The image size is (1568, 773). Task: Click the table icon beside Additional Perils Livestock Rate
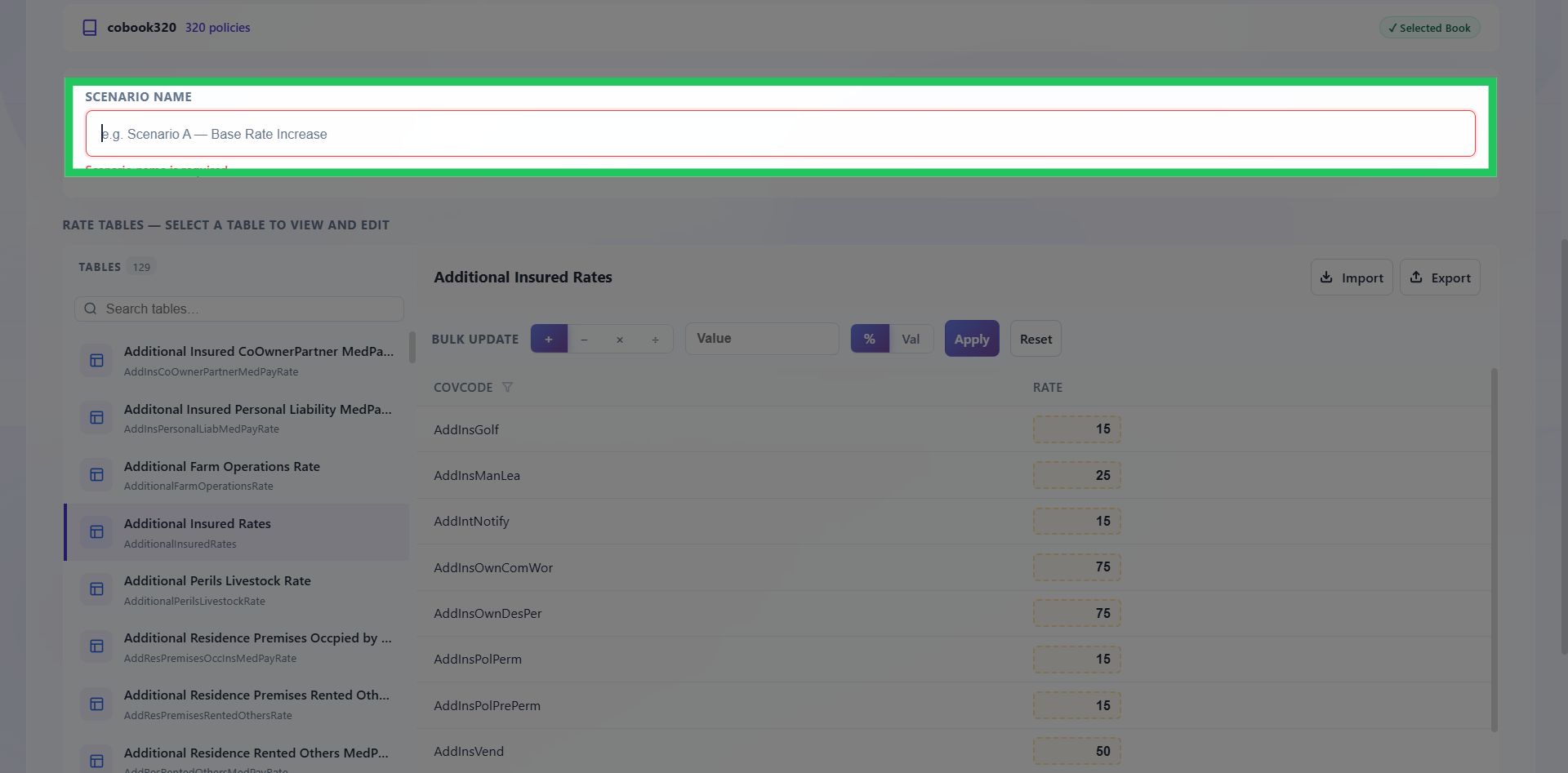coord(96,589)
